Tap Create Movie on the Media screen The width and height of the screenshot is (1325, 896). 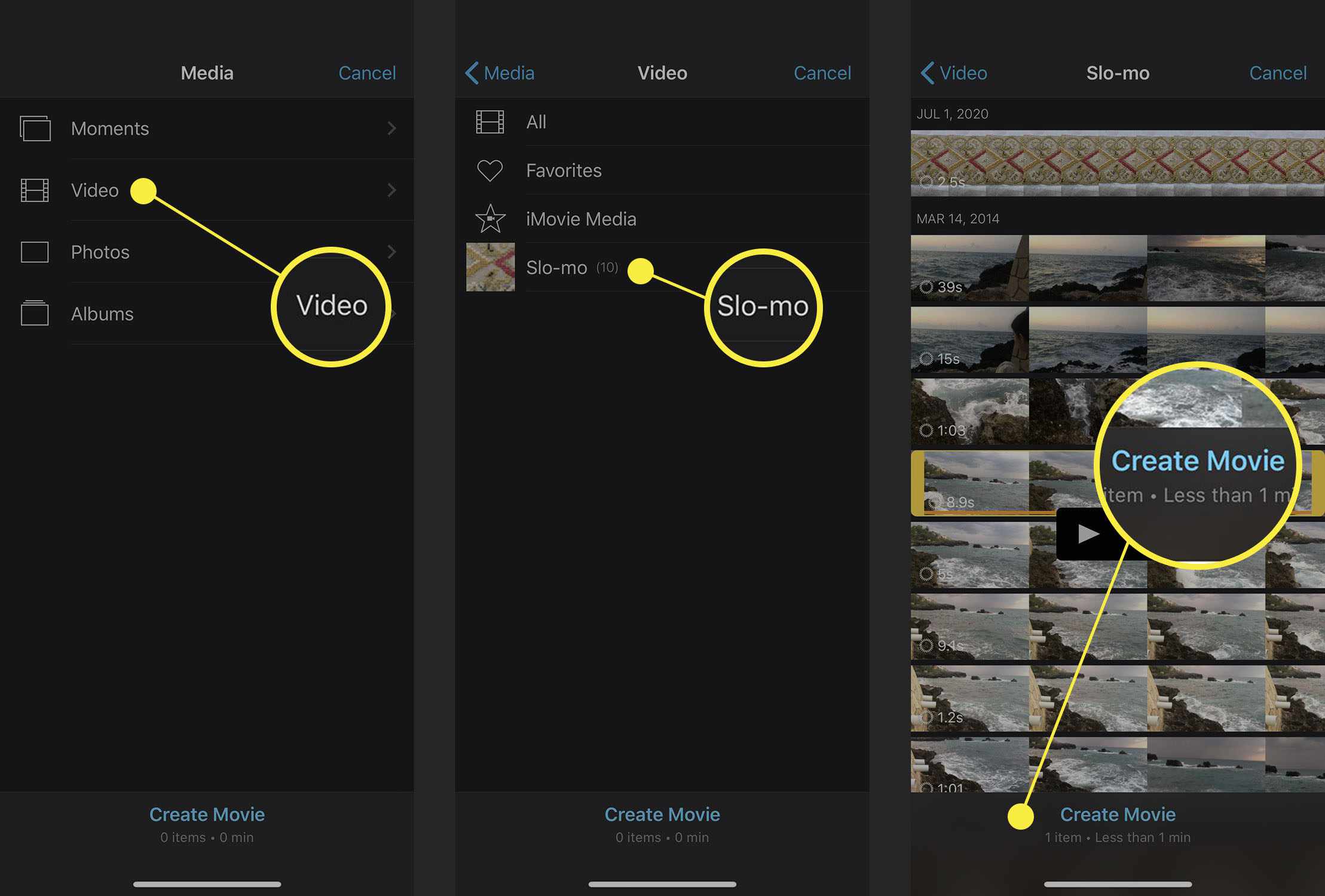(207, 814)
